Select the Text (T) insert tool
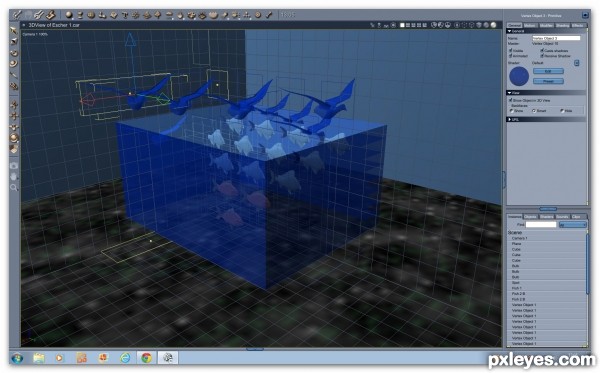The height and width of the screenshot is (373, 600). [125, 15]
